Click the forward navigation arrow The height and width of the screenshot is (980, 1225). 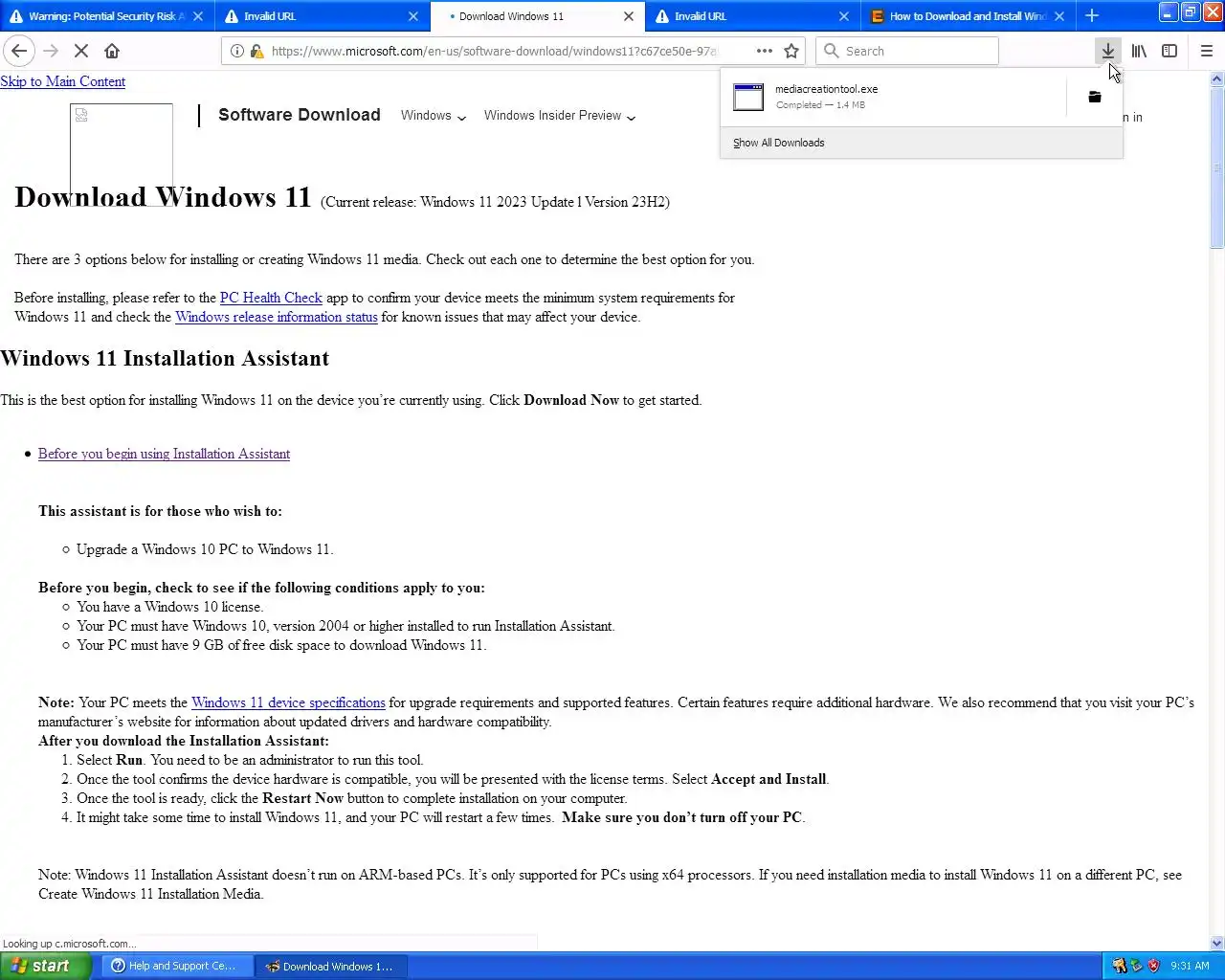click(51, 51)
